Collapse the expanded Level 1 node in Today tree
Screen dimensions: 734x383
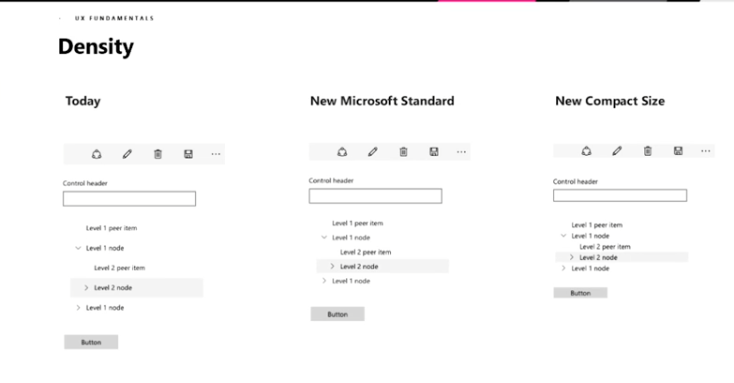point(78,248)
